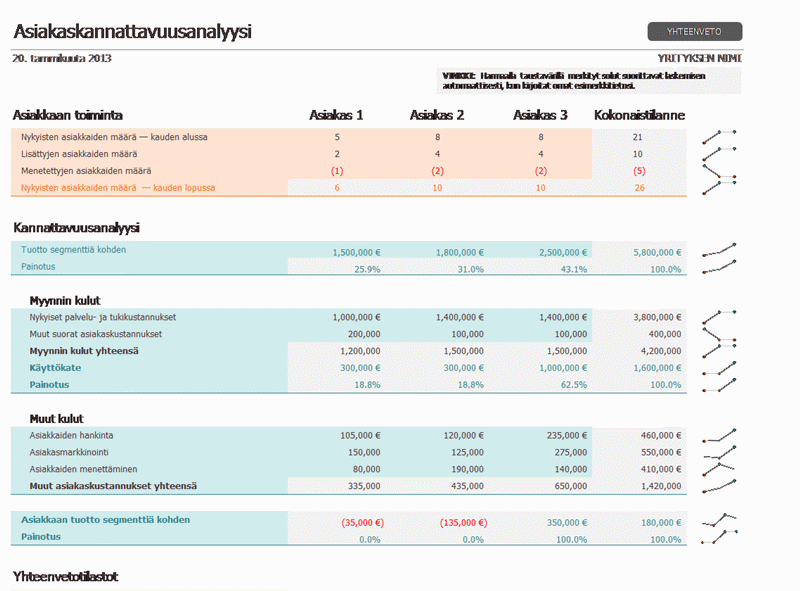
Task: Select Asiakas 2 customer loss cost 190,000
Action: (467, 469)
